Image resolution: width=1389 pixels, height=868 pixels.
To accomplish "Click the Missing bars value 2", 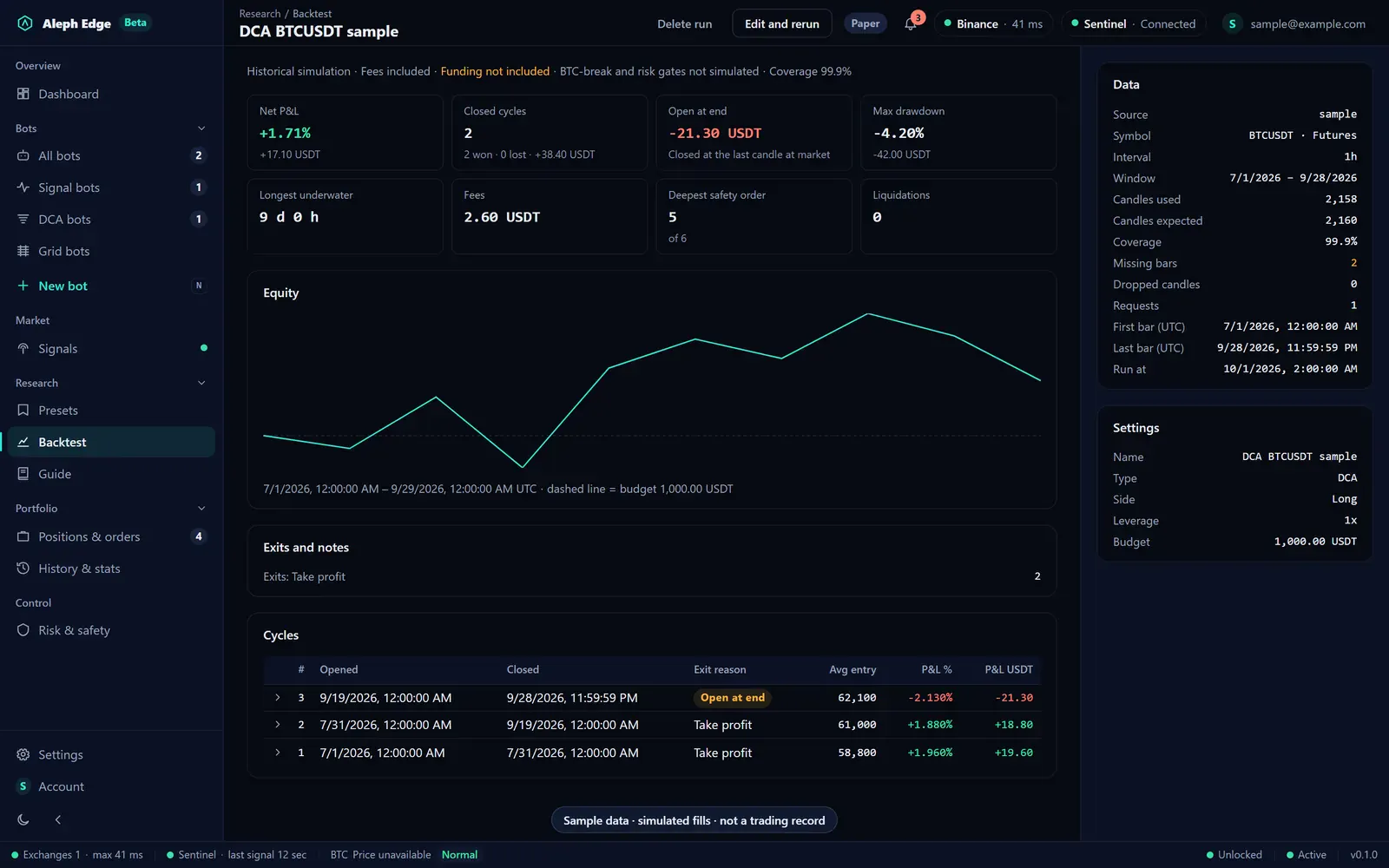I will (x=1353, y=263).
